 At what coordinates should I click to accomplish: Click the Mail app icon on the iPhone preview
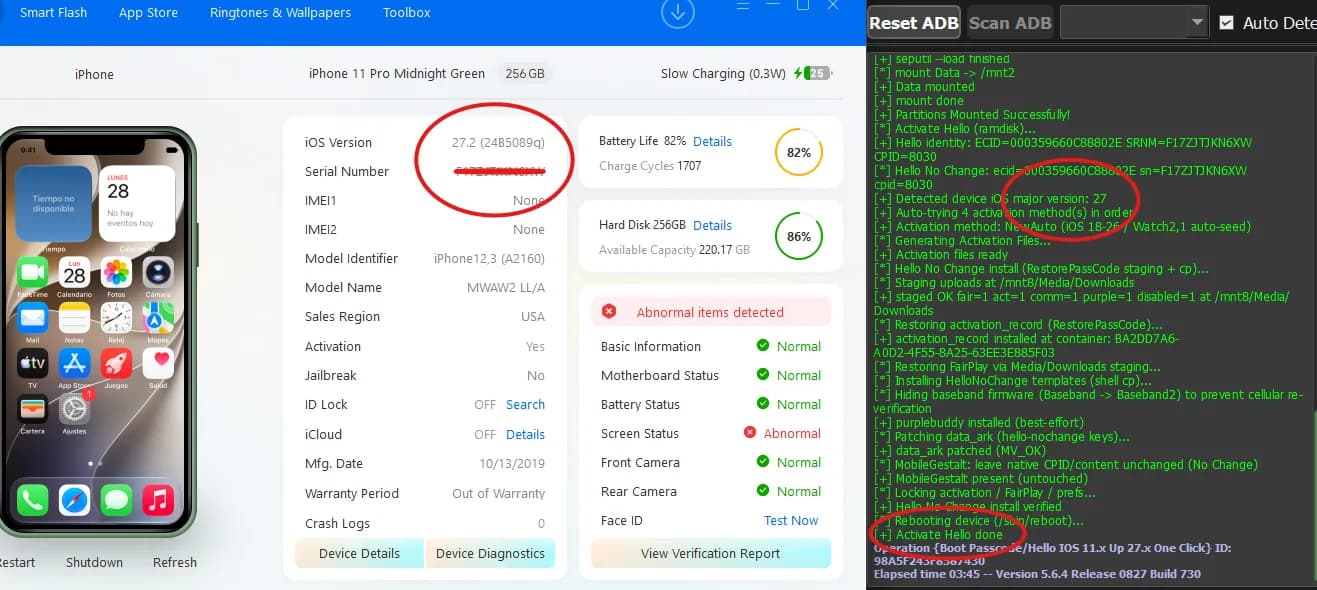32,317
